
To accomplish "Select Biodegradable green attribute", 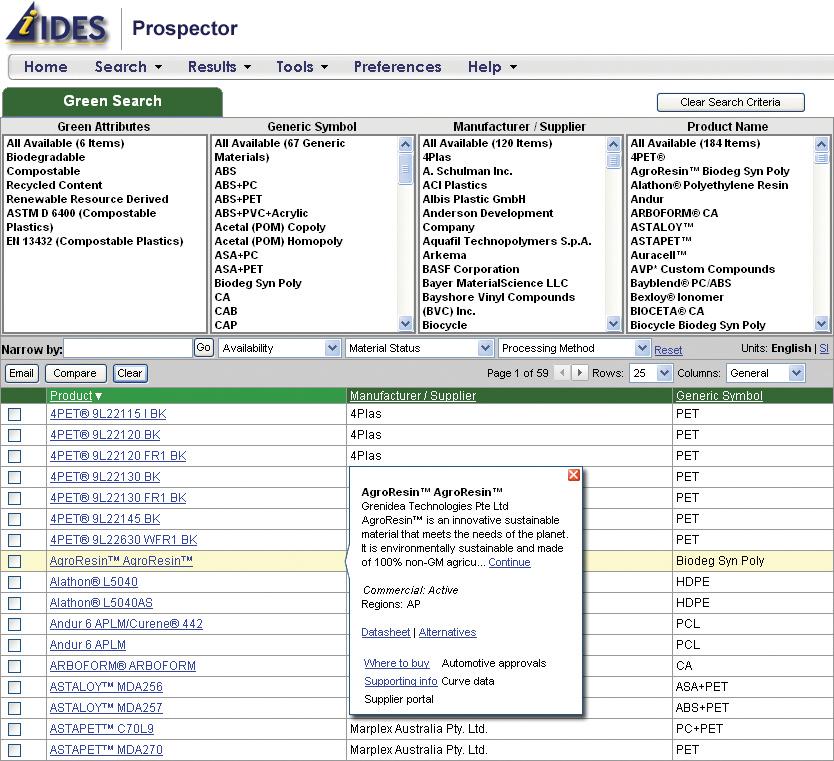I will point(46,157).
